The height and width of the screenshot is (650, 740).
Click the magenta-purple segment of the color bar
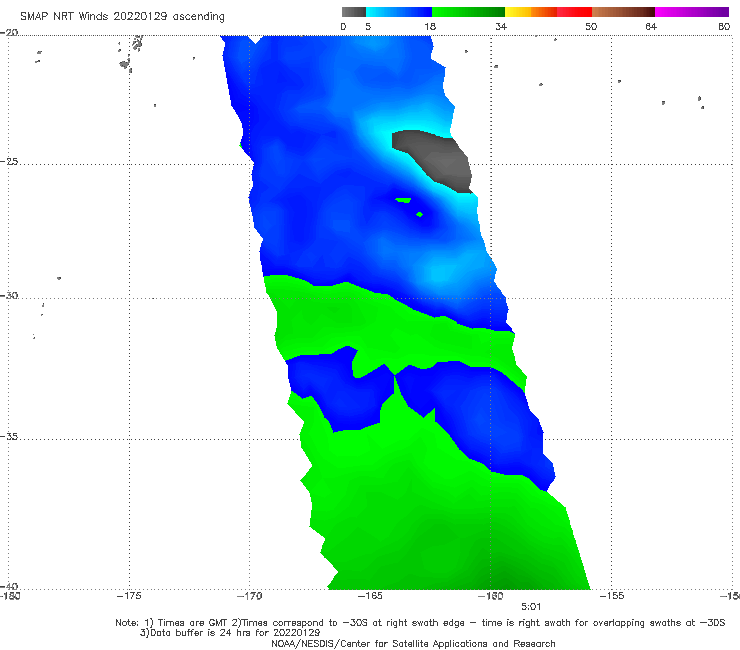pos(692,12)
